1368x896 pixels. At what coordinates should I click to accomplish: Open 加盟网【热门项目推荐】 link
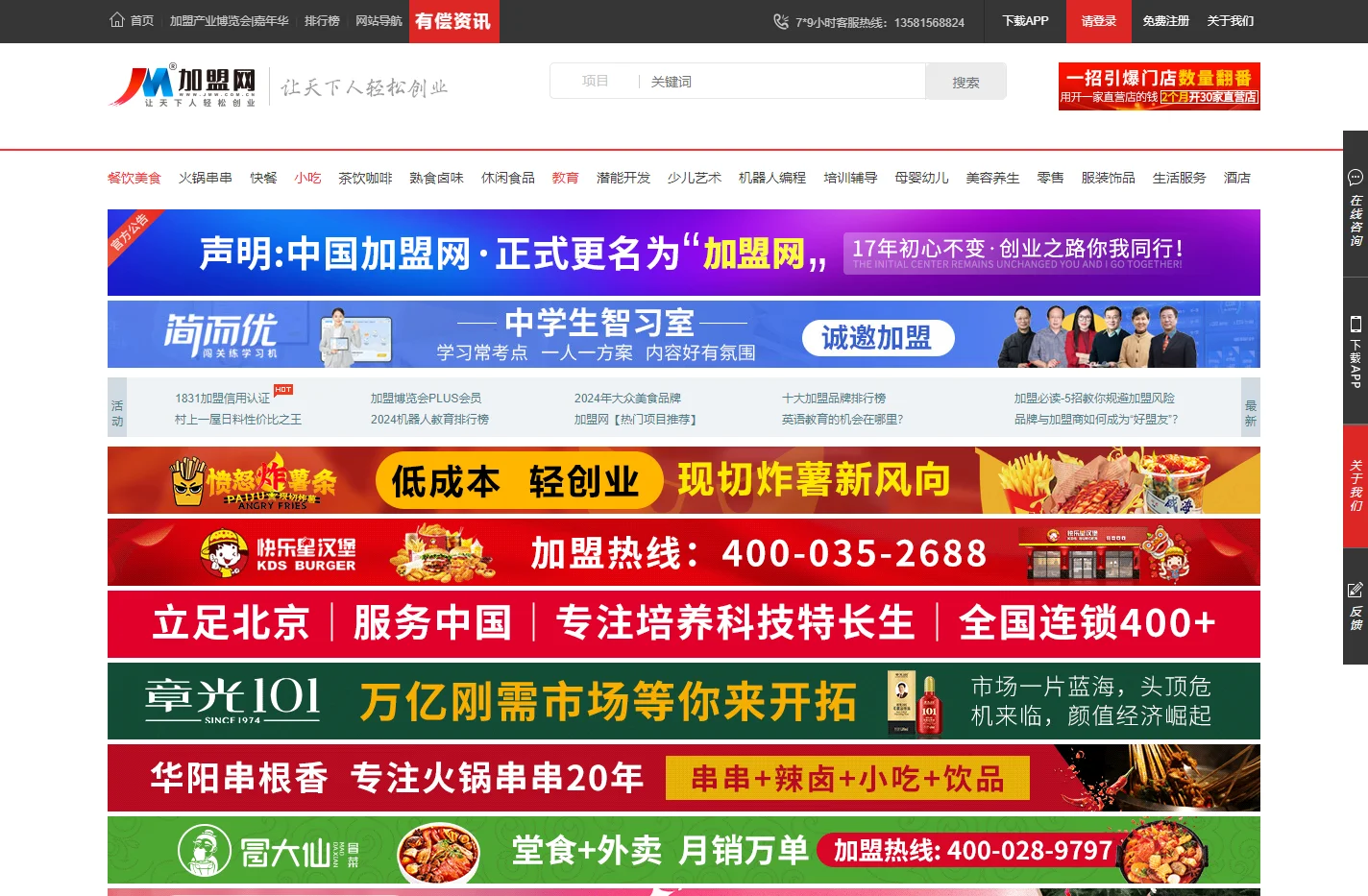point(635,419)
